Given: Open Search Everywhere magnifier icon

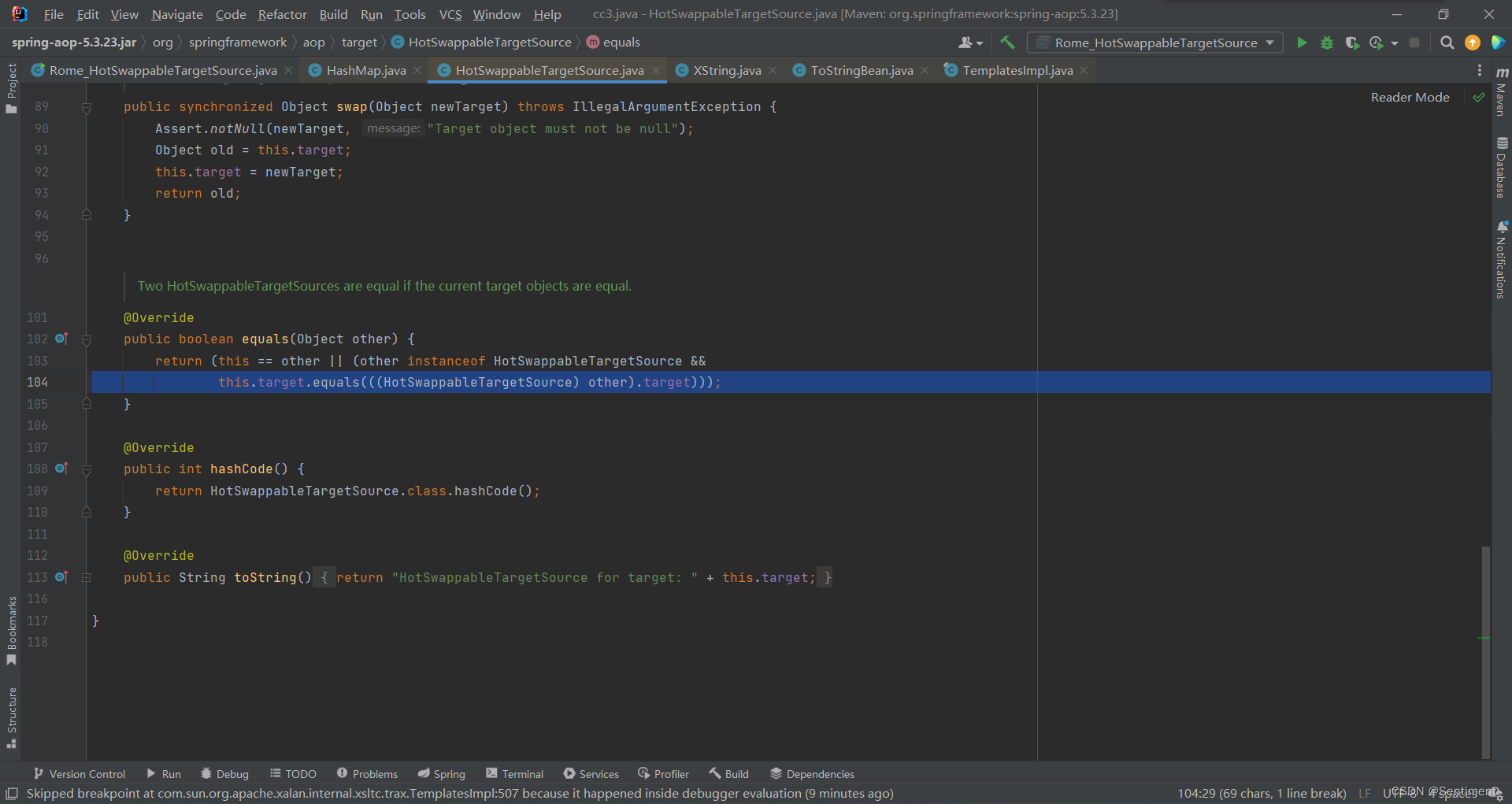Looking at the screenshot, I should click(x=1447, y=43).
